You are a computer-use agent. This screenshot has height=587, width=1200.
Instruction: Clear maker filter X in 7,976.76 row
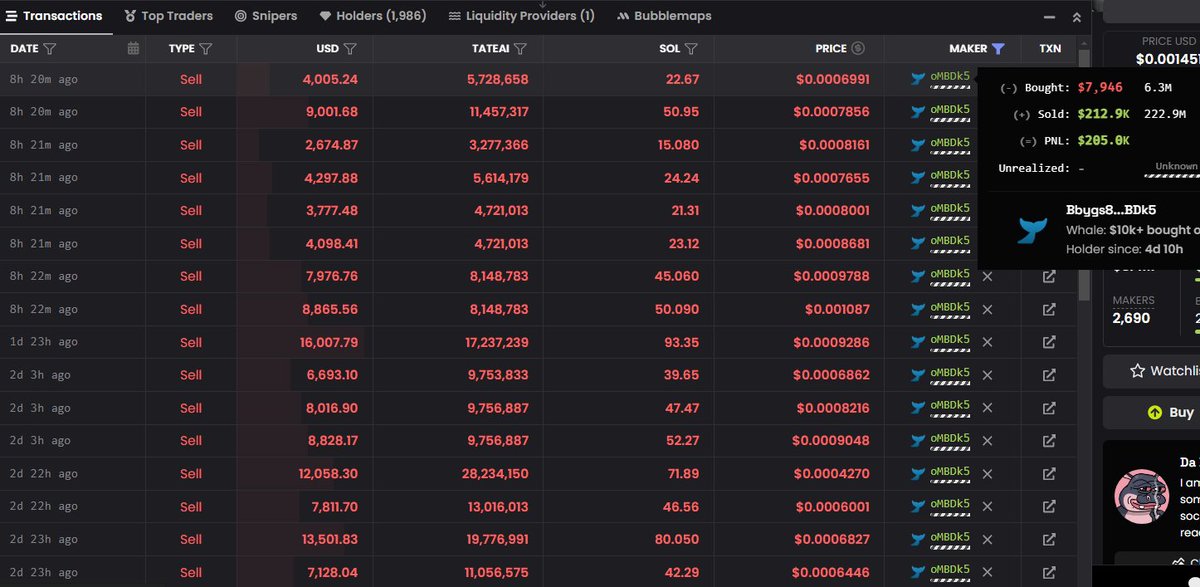[x=987, y=277]
